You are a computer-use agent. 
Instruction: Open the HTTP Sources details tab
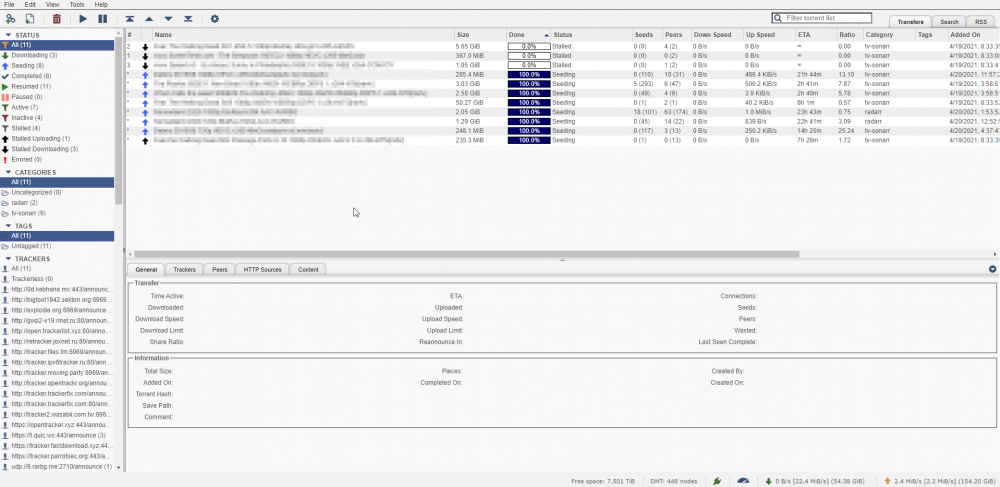point(262,270)
